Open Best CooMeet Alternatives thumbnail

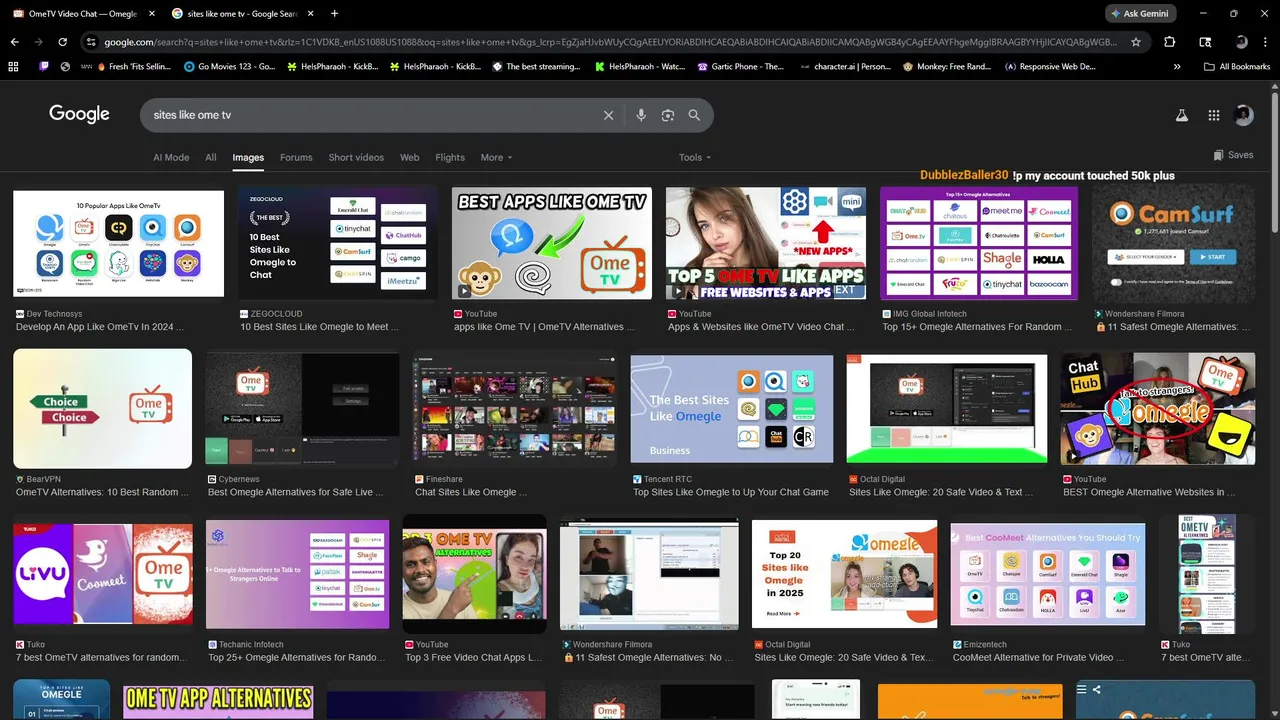(x=1048, y=575)
